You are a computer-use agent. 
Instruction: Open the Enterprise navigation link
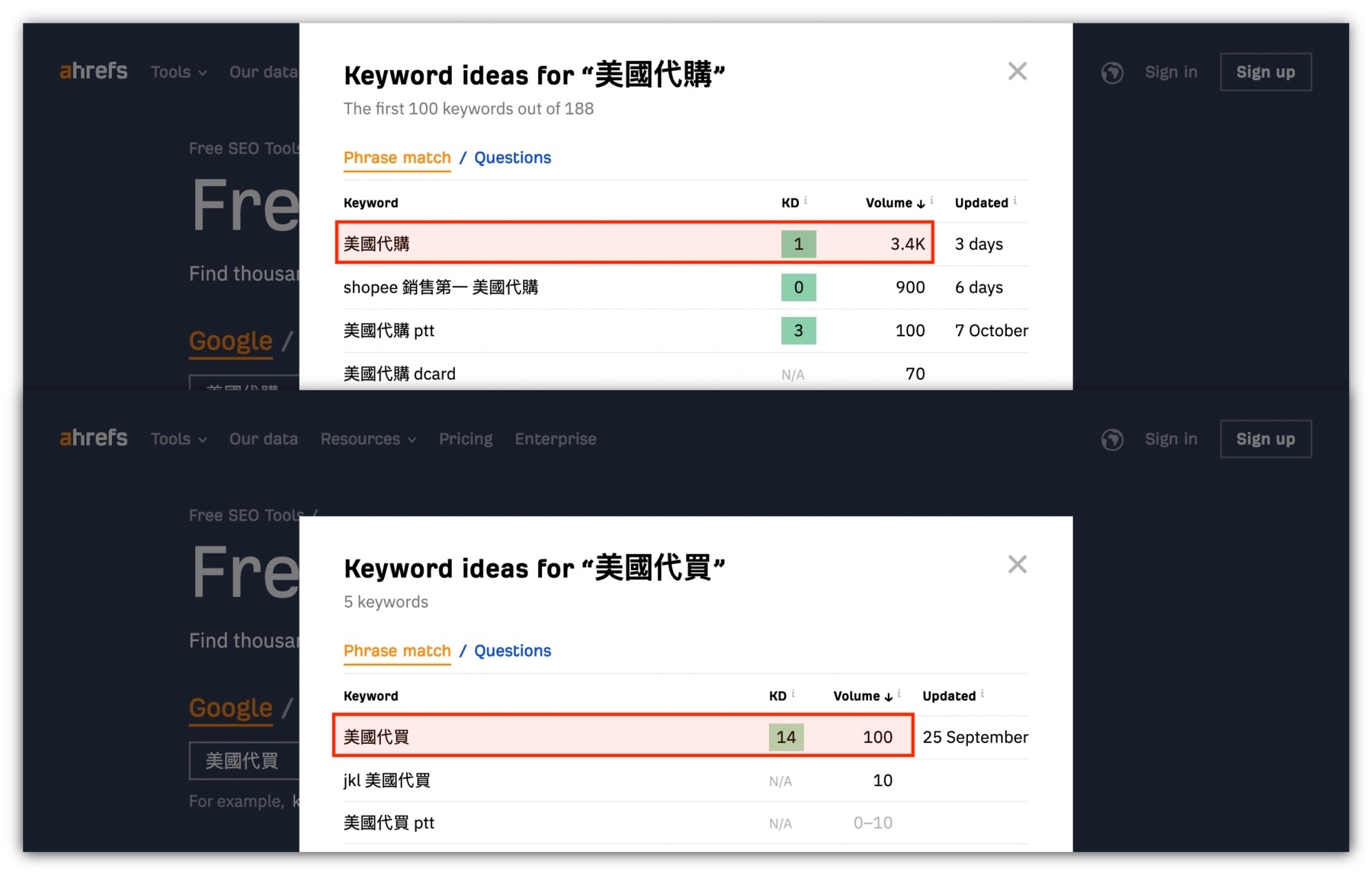555,440
